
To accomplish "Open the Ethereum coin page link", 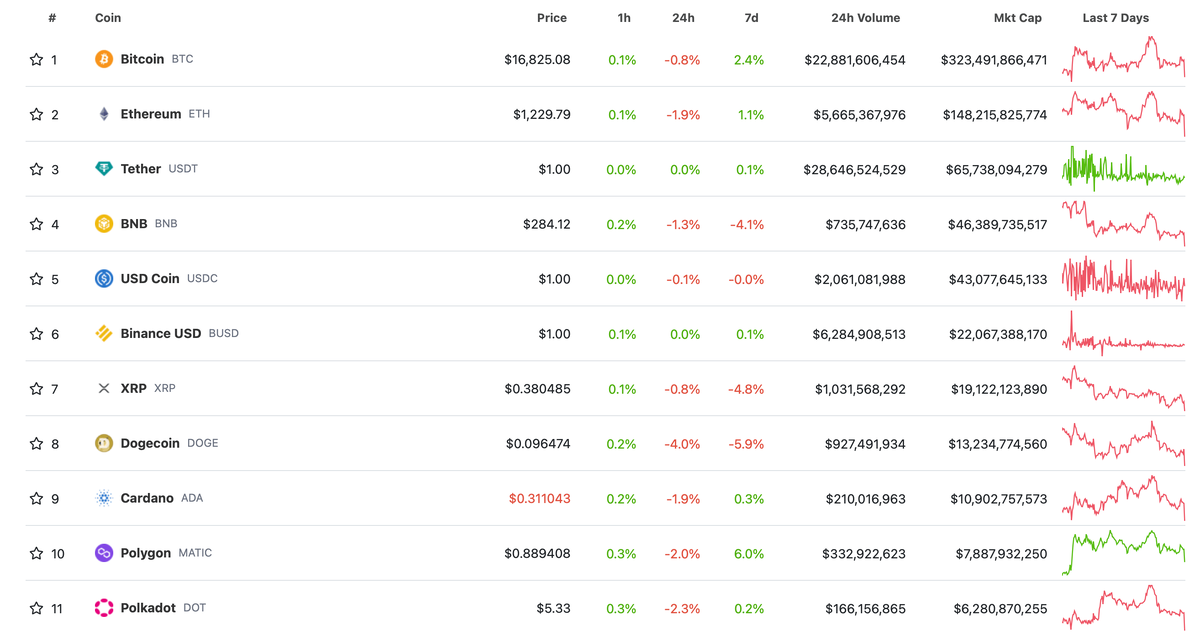I will (x=151, y=114).
